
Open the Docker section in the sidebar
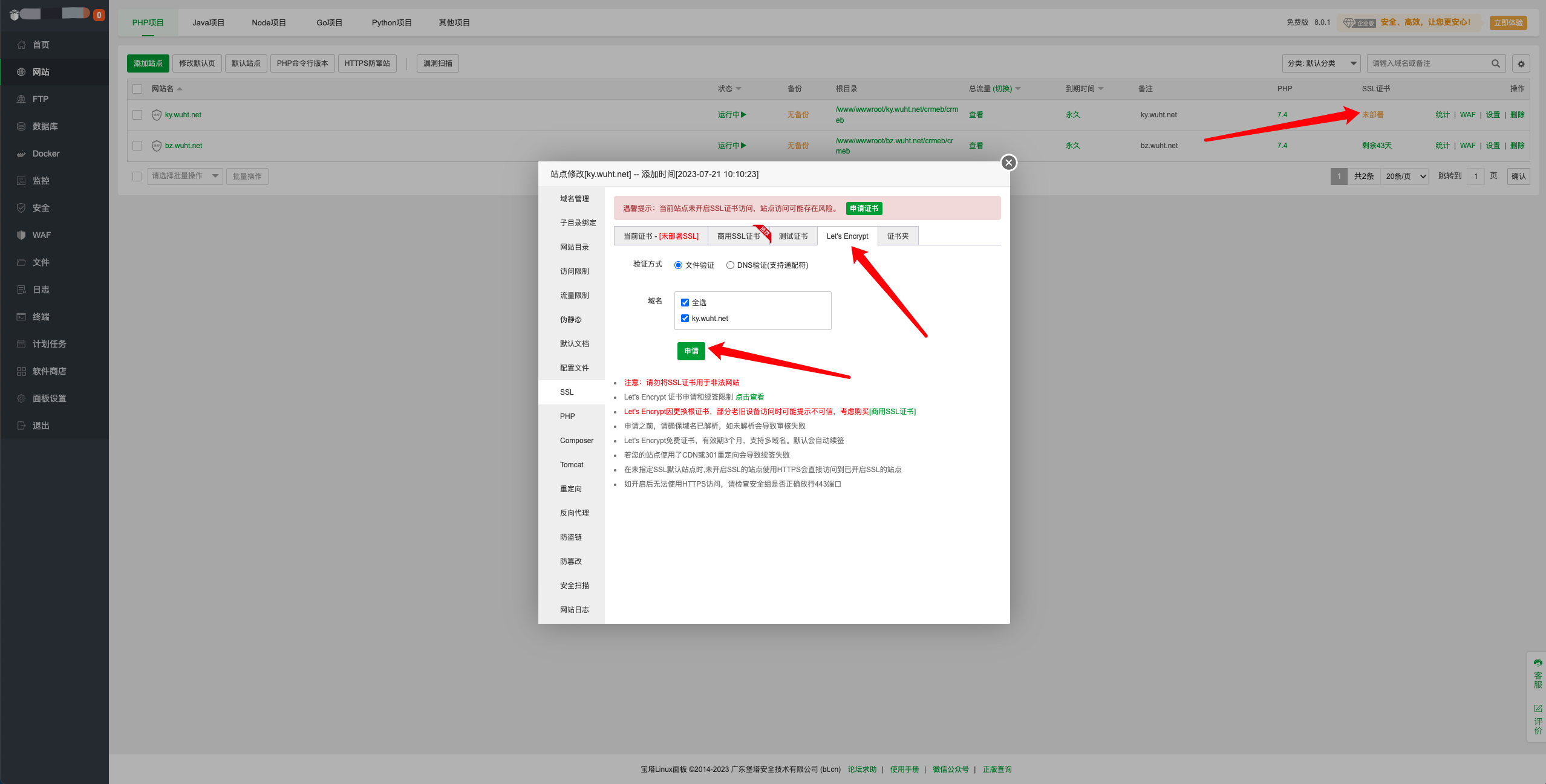pos(45,153)
